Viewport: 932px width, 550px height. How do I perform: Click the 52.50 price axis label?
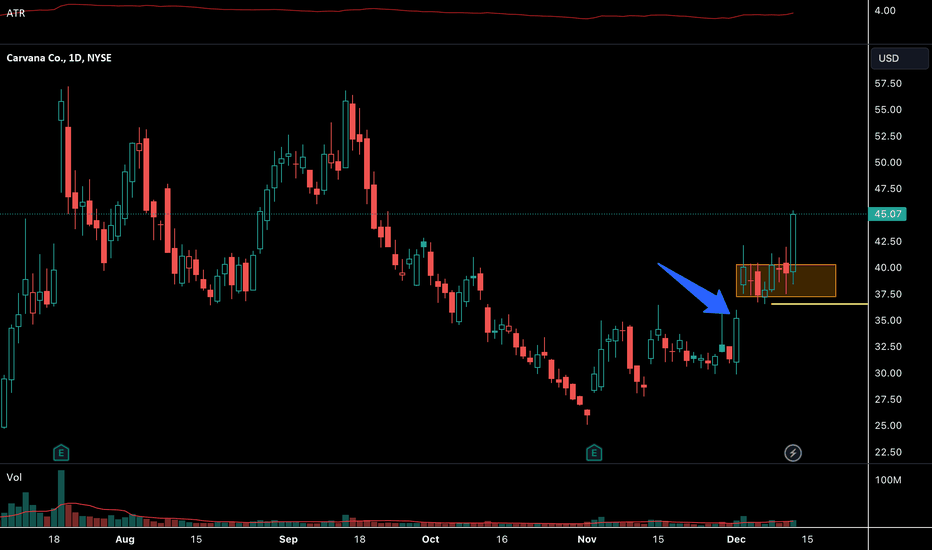[888, 136]
